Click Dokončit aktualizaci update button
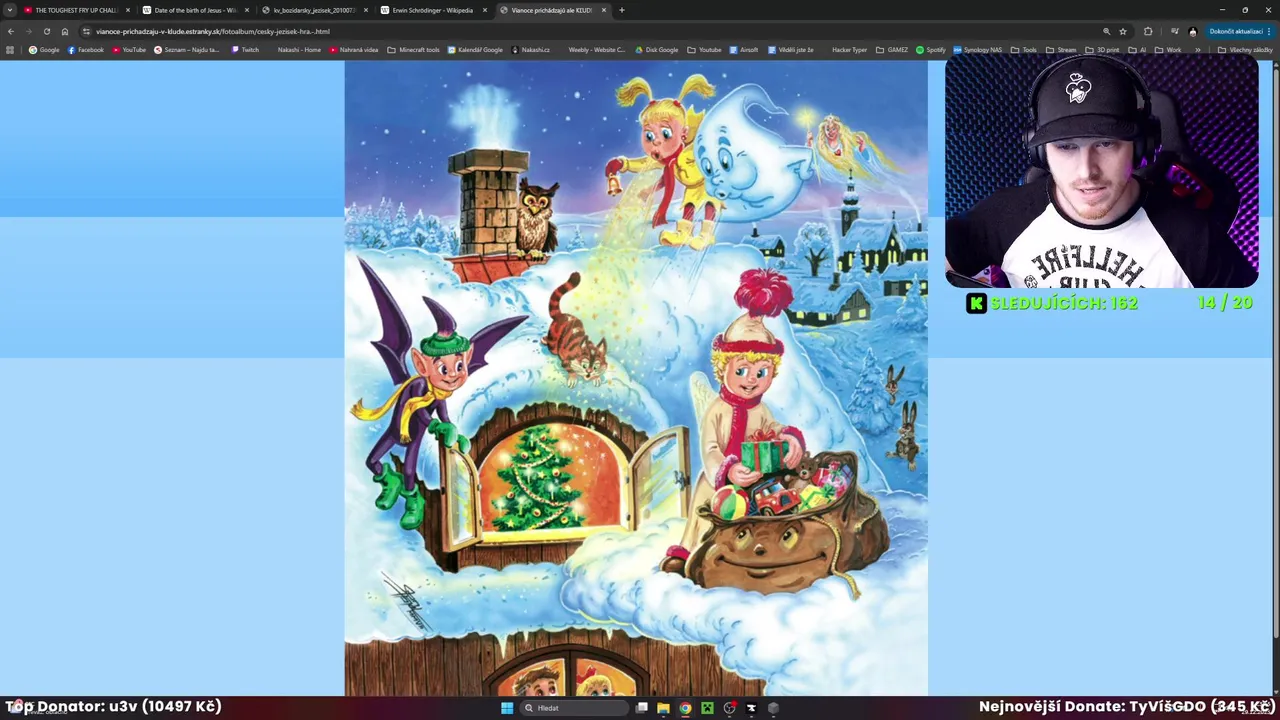The image size is (1280, 720). click(1239, 31)
